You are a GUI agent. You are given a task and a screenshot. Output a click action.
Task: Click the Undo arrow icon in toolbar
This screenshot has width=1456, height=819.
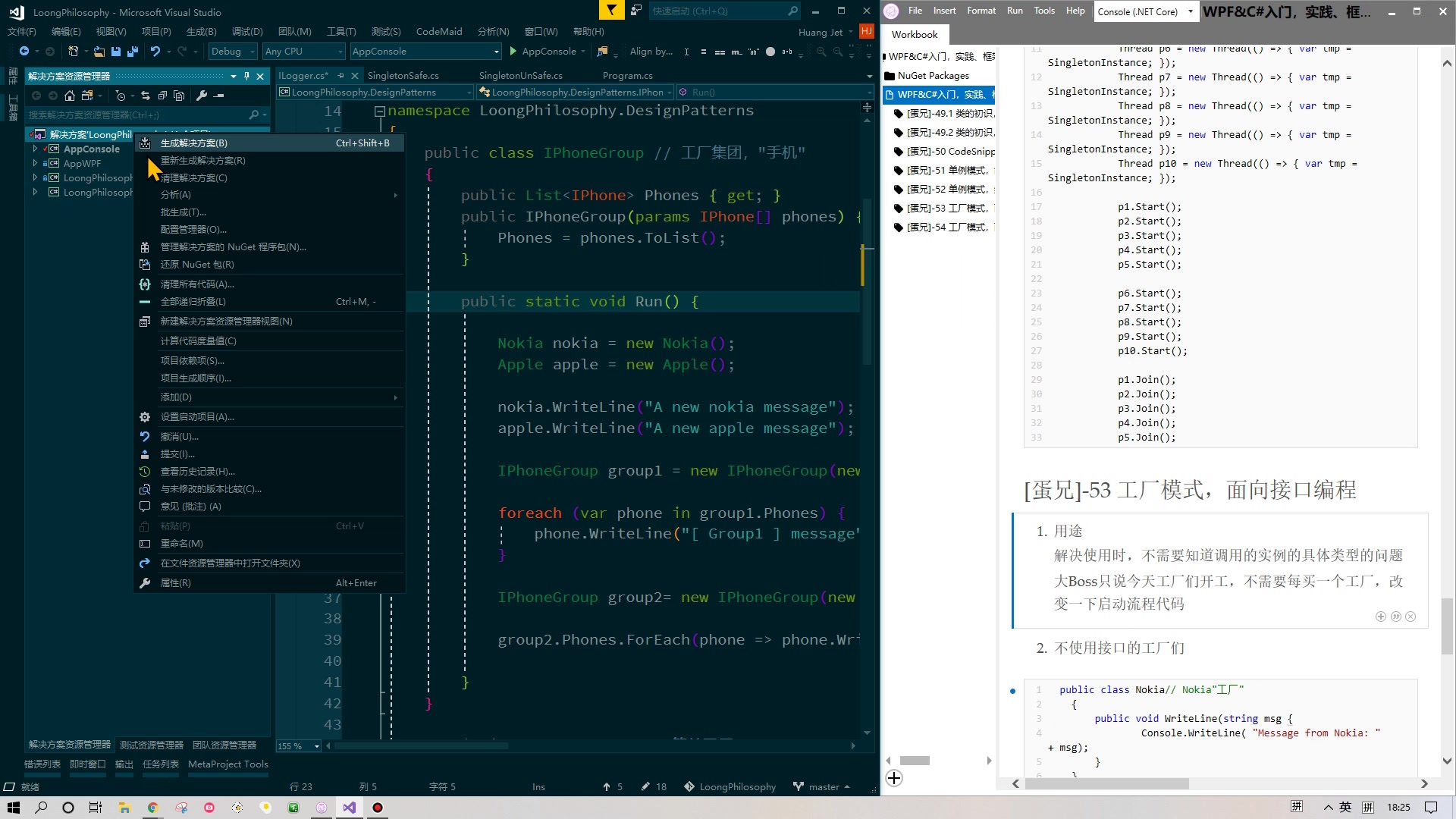tap(155, 52)
